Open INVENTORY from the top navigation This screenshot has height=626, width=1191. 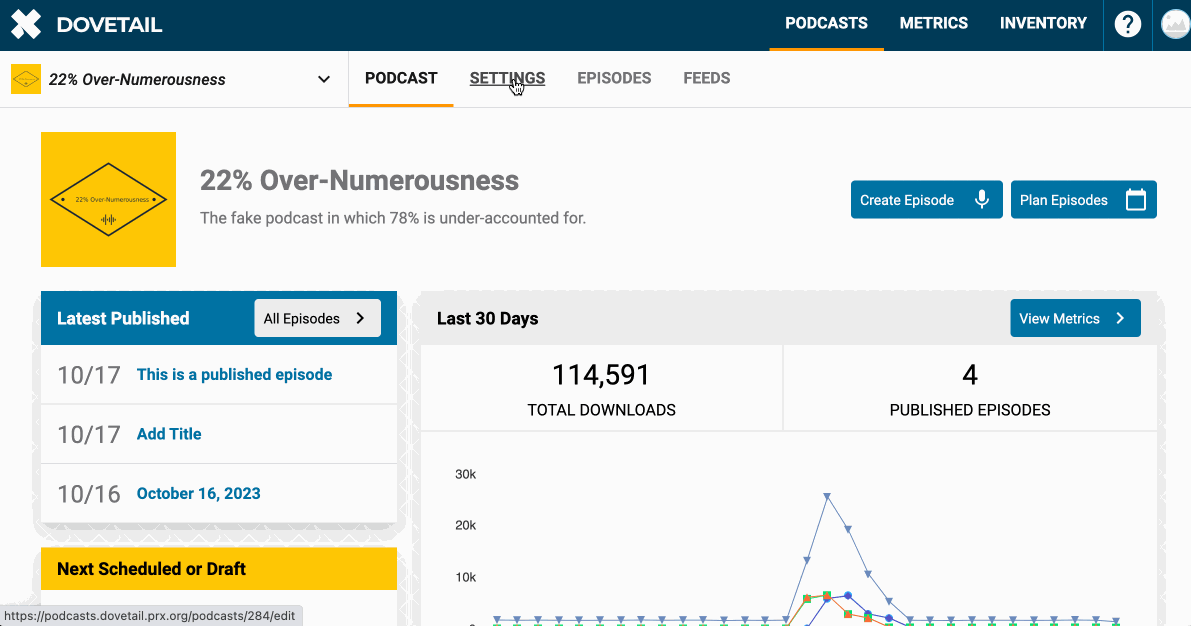click(1043, 23)
